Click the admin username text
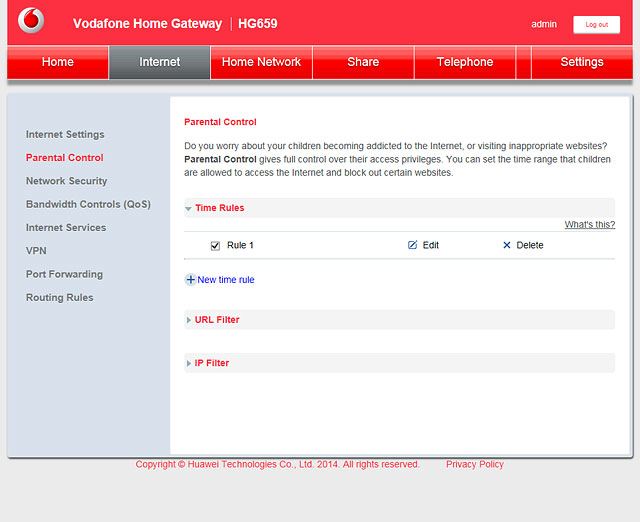 tap(544, 24)
